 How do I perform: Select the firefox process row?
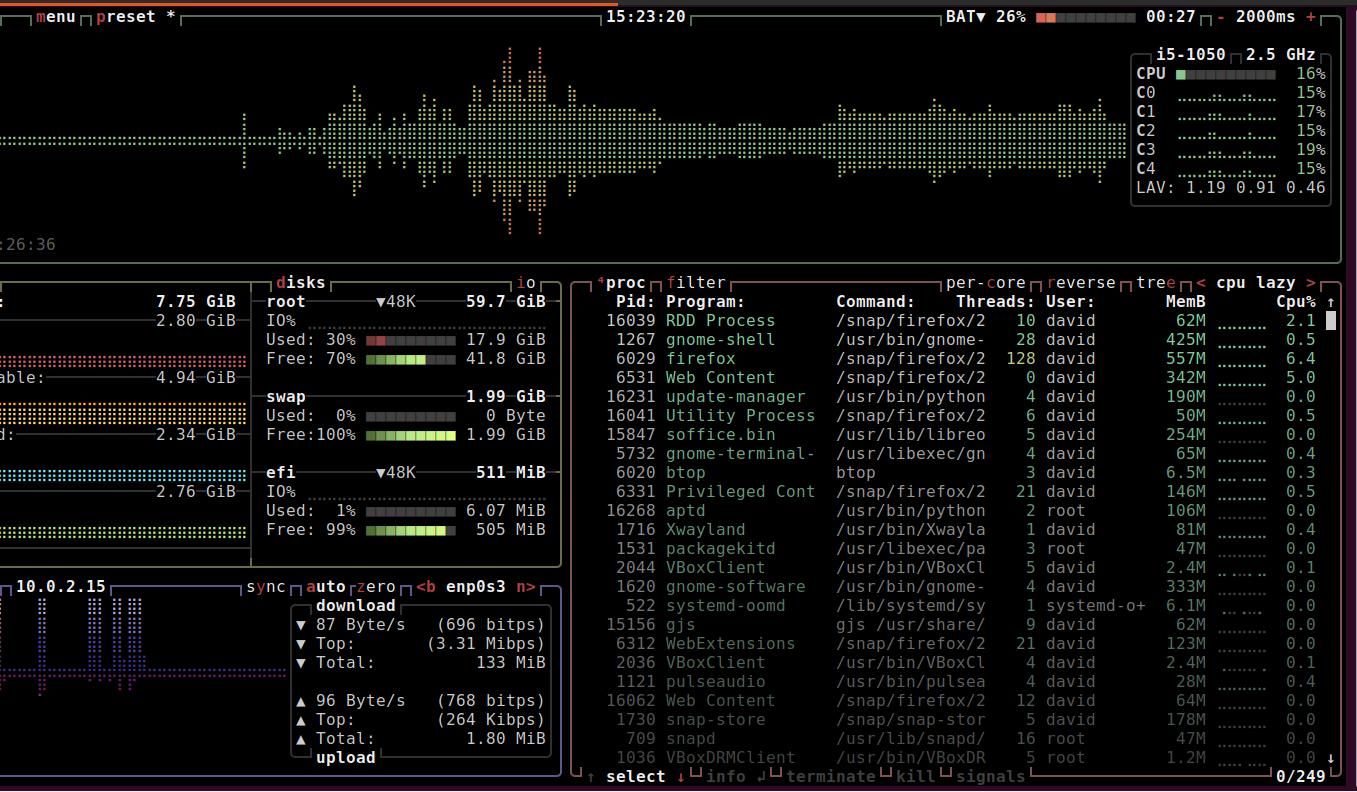702,358
